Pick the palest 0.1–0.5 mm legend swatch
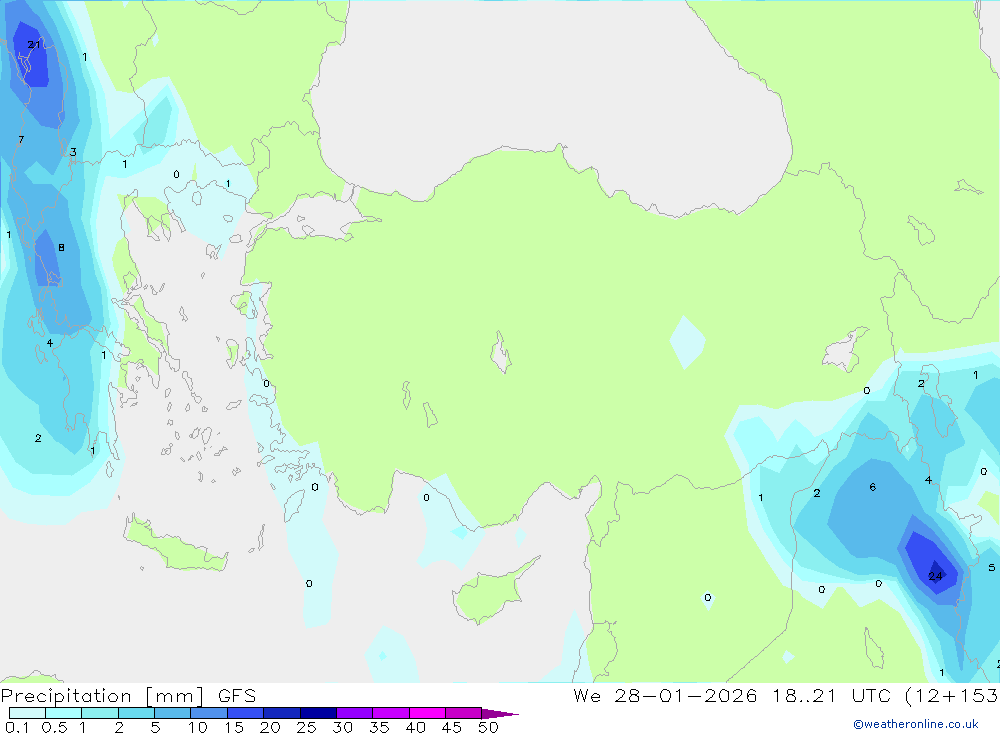 pyautogui.click(x=27, y=713)
